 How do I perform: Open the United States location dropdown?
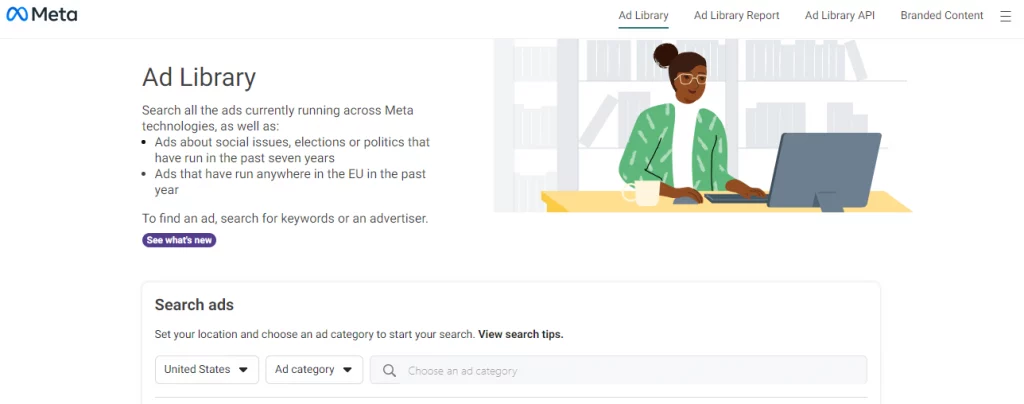tap(207, 370)
